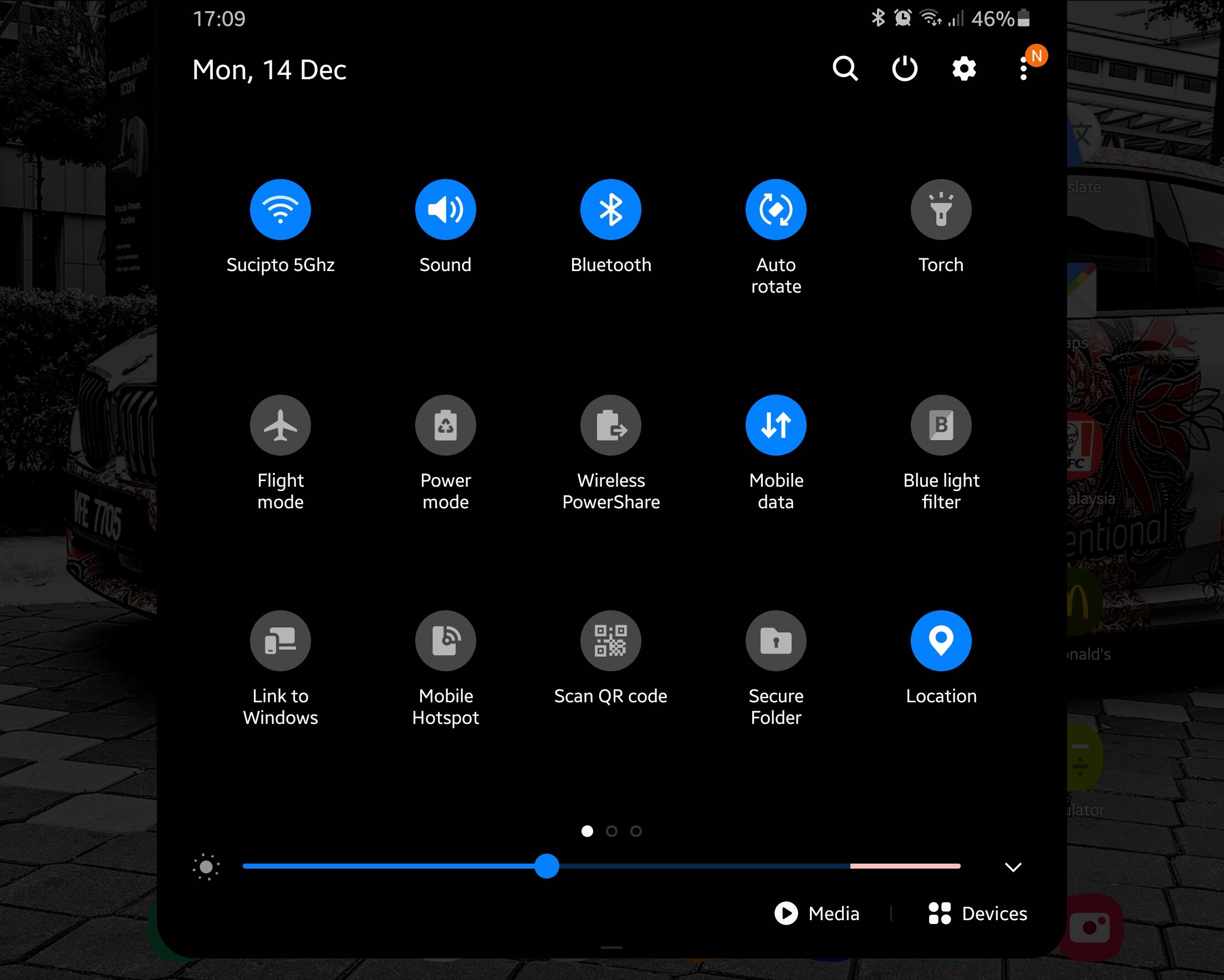The height and width of the screenshot is (980, 1224).
Task: Go to third quick settings page dot
Action: pos(636,831)
